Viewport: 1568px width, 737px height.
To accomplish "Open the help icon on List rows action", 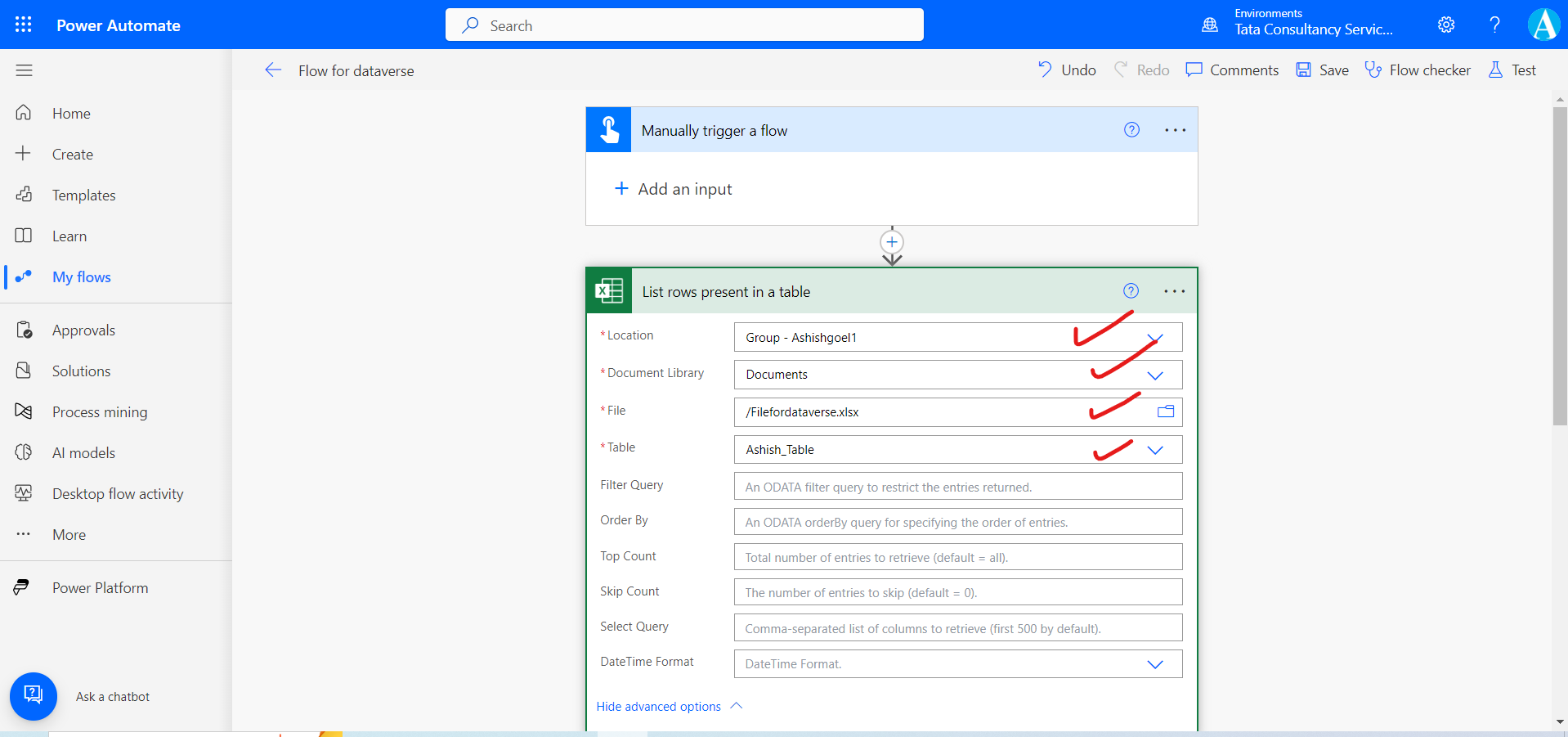I will pos(1131,290).
